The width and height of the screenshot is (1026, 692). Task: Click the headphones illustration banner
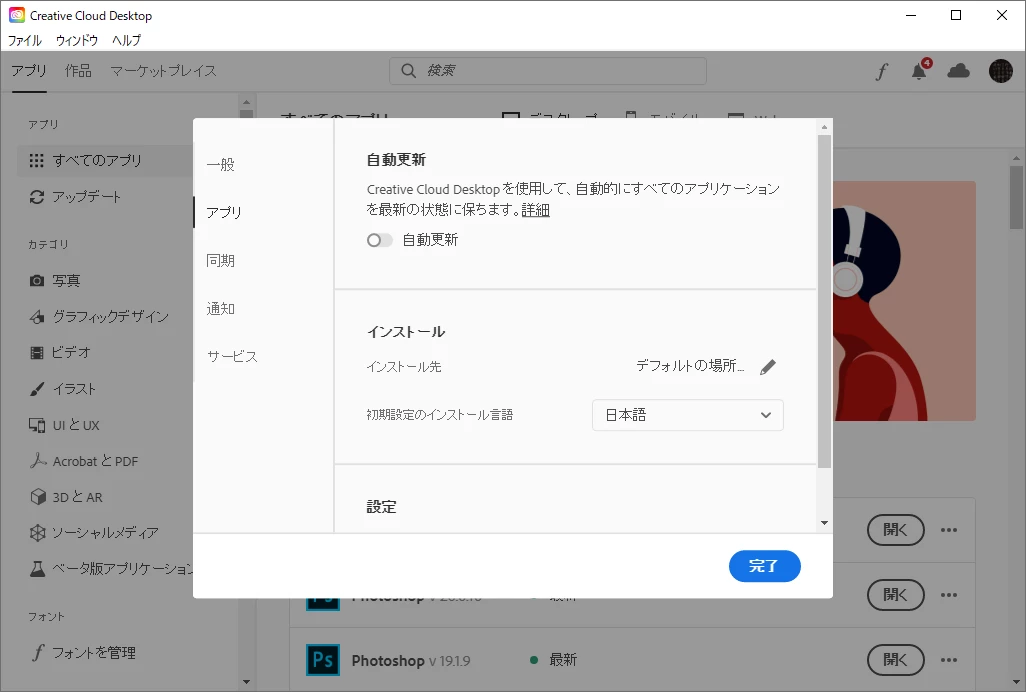(904, 301)
